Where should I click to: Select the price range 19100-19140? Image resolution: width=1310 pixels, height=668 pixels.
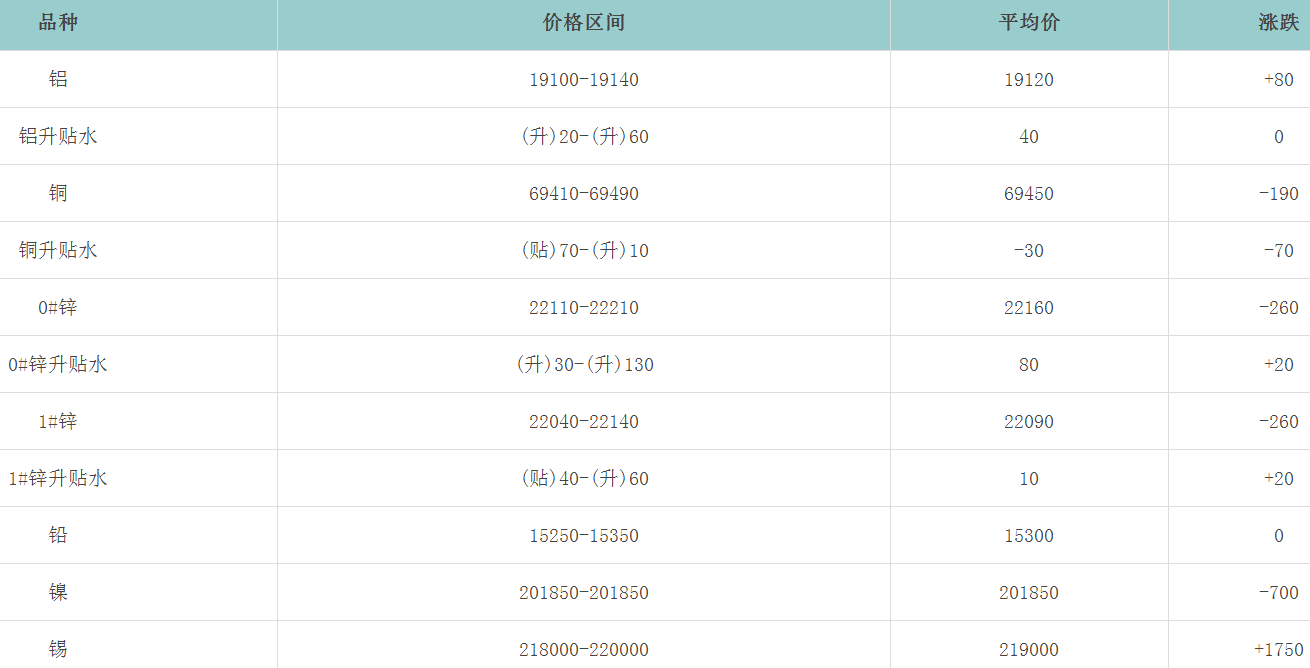pos(583,80)
